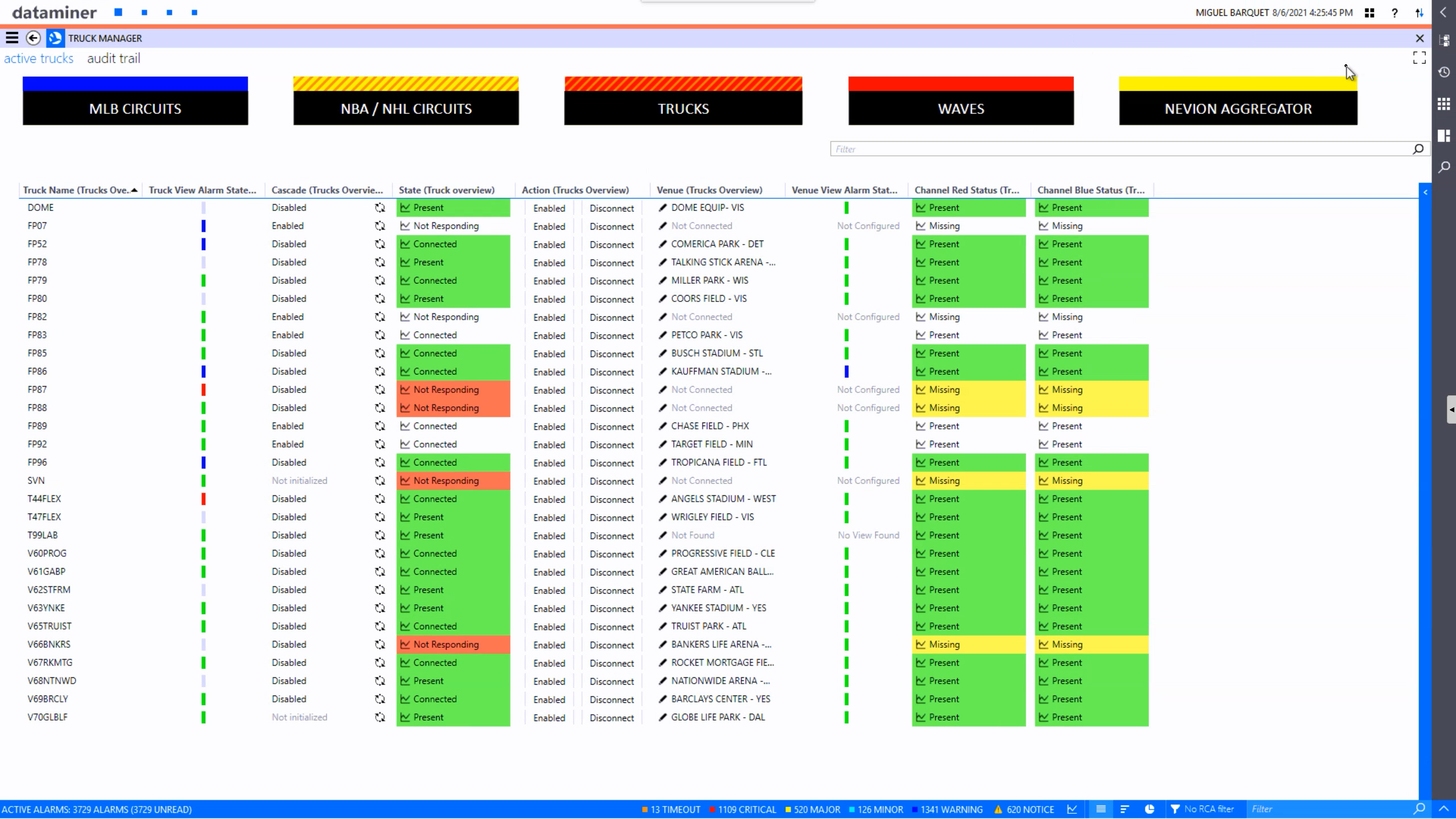Click blue alarm state bar for FP07
Image resolution: width=1456 pixels, height=819 pixels.
204,226
